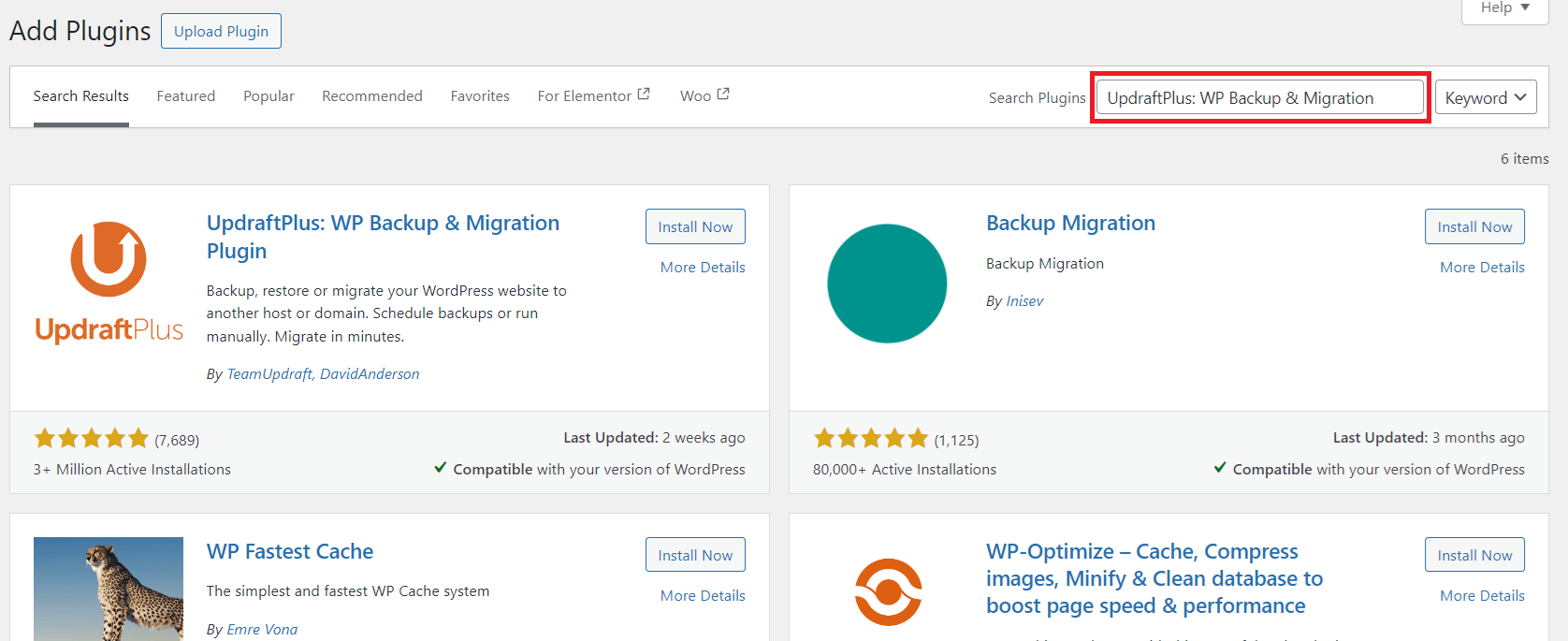View More Details for UpdraftPlus
Screen dimensions: 1568x641
[703, 267]
